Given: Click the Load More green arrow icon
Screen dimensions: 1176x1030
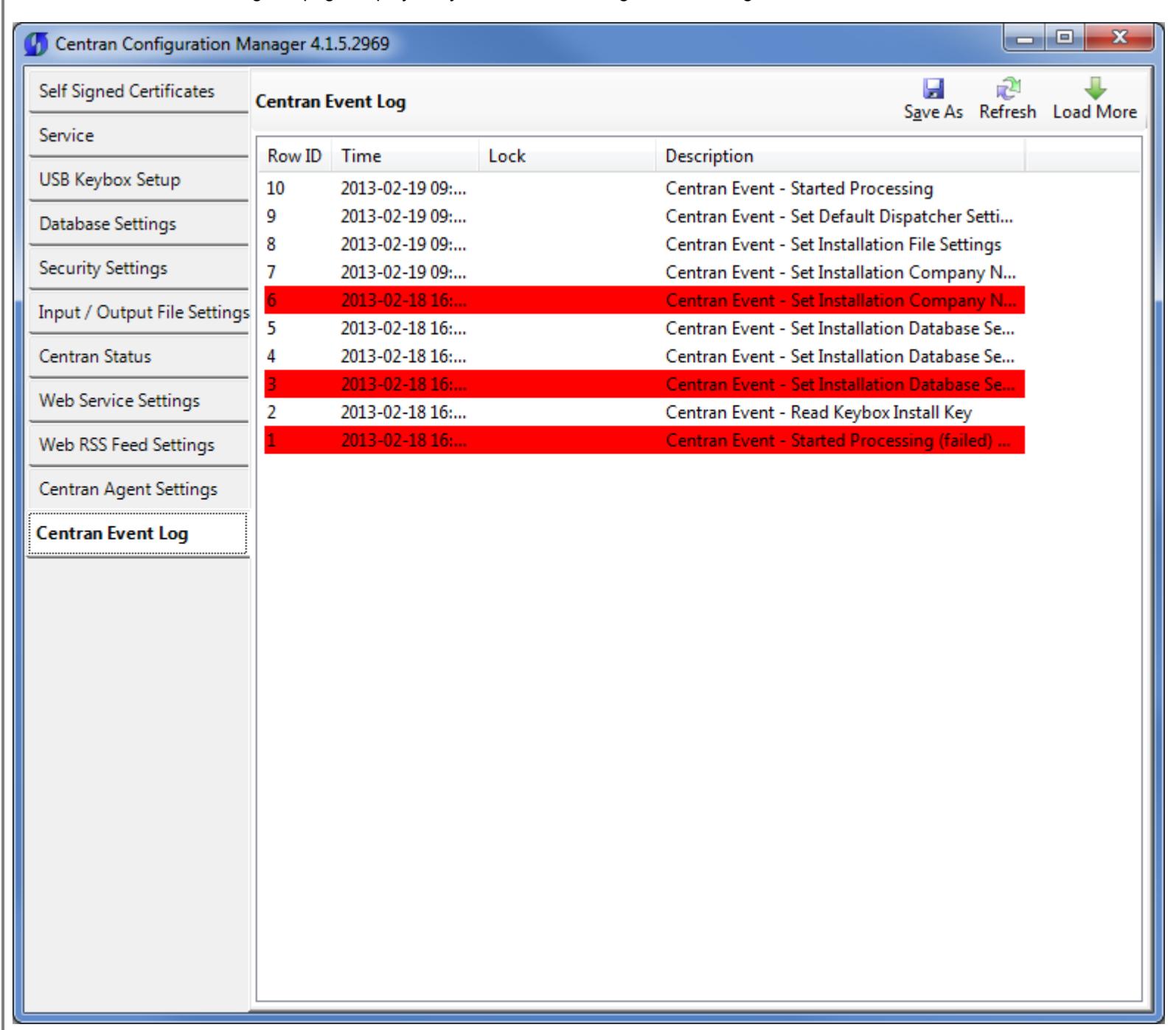Looking at the screenshot, I should click(1095, 89).
